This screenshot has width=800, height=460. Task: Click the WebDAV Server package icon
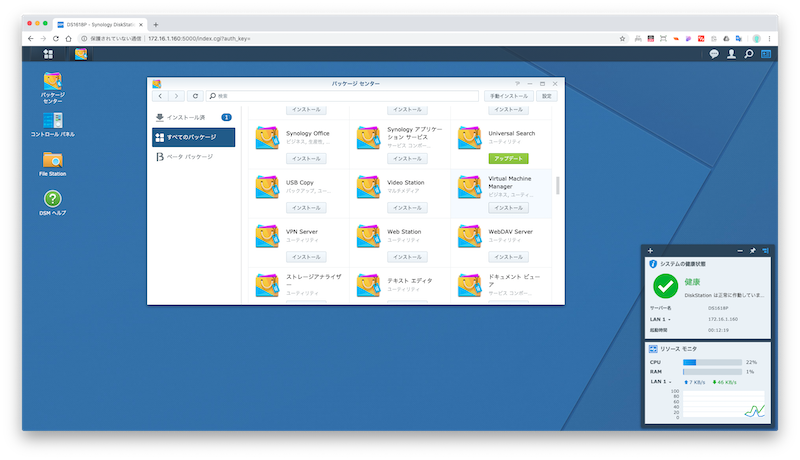[469, 236]
